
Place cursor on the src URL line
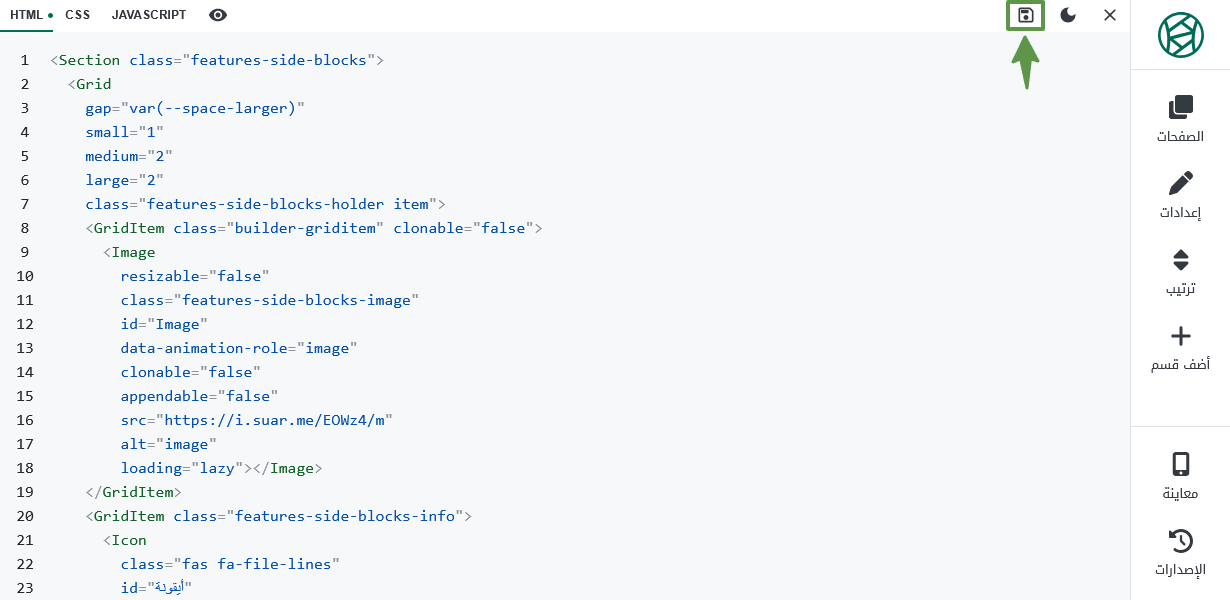click(x=257, y=420)
